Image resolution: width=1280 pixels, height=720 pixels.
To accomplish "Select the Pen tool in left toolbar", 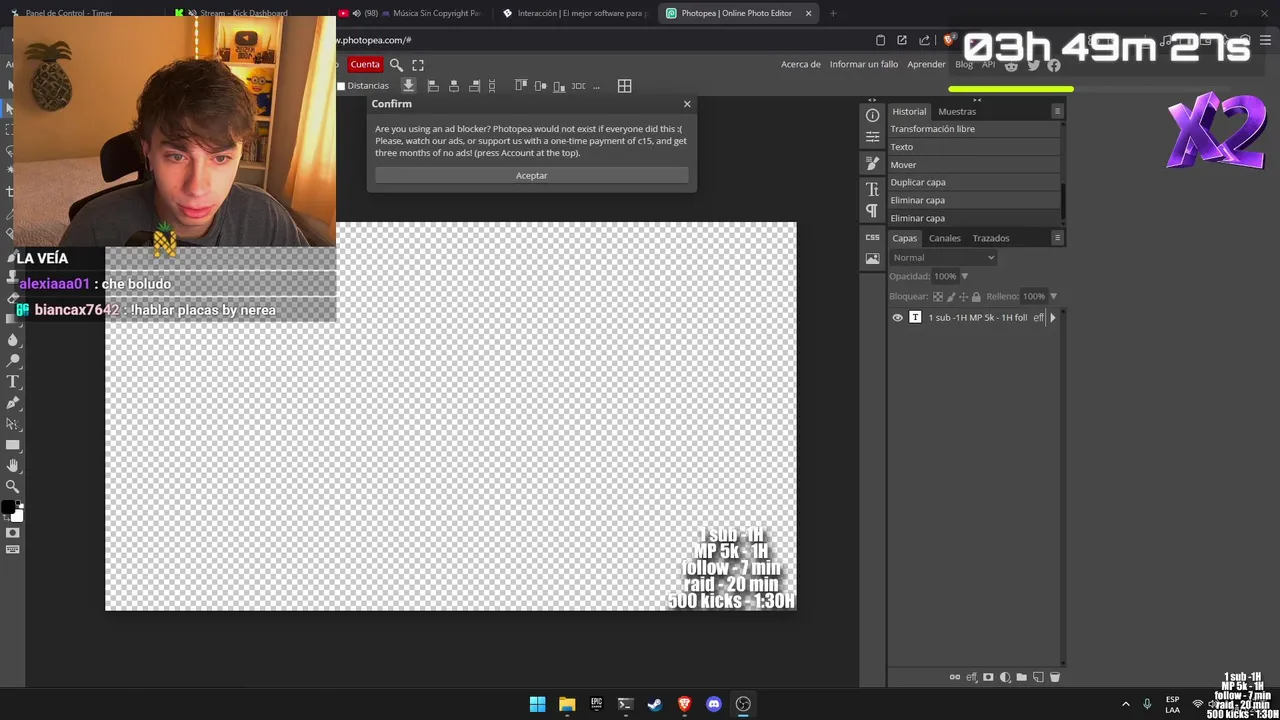I will [x=13, y=403].
